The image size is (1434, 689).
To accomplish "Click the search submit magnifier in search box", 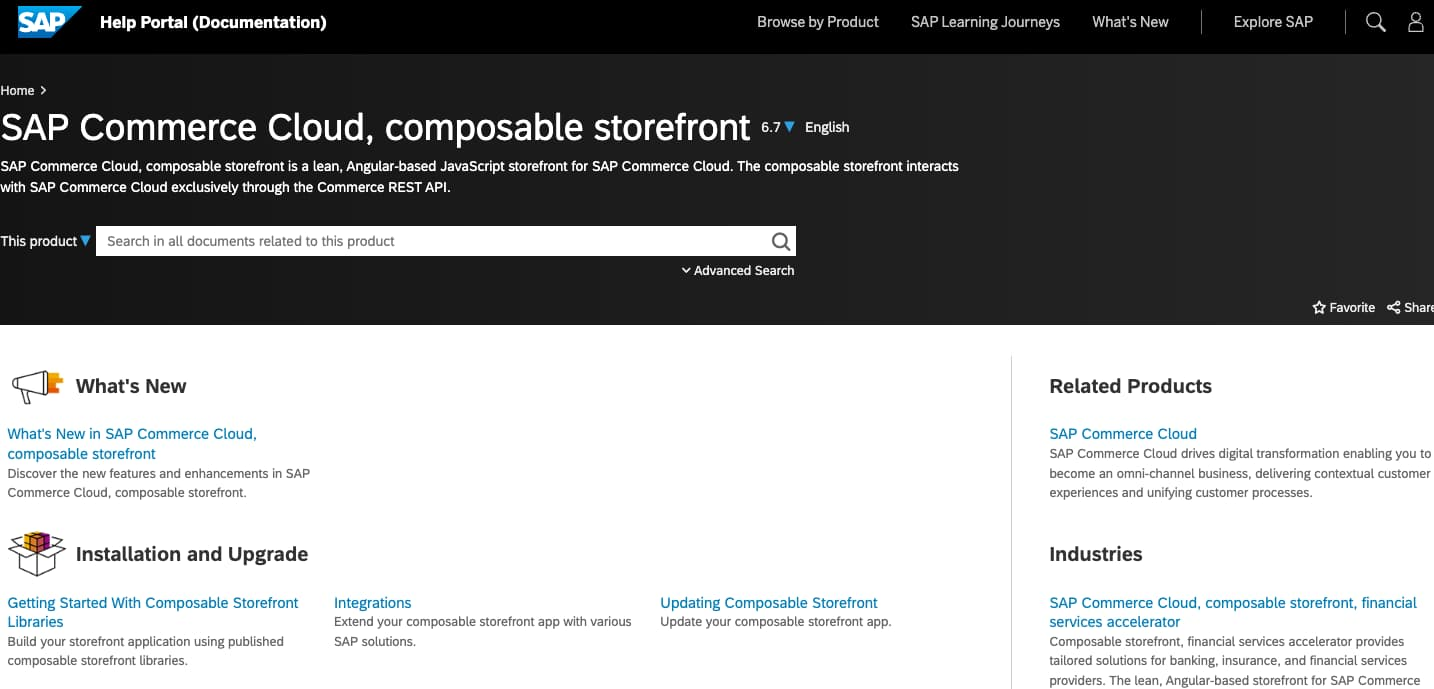I will click(781, 241).
